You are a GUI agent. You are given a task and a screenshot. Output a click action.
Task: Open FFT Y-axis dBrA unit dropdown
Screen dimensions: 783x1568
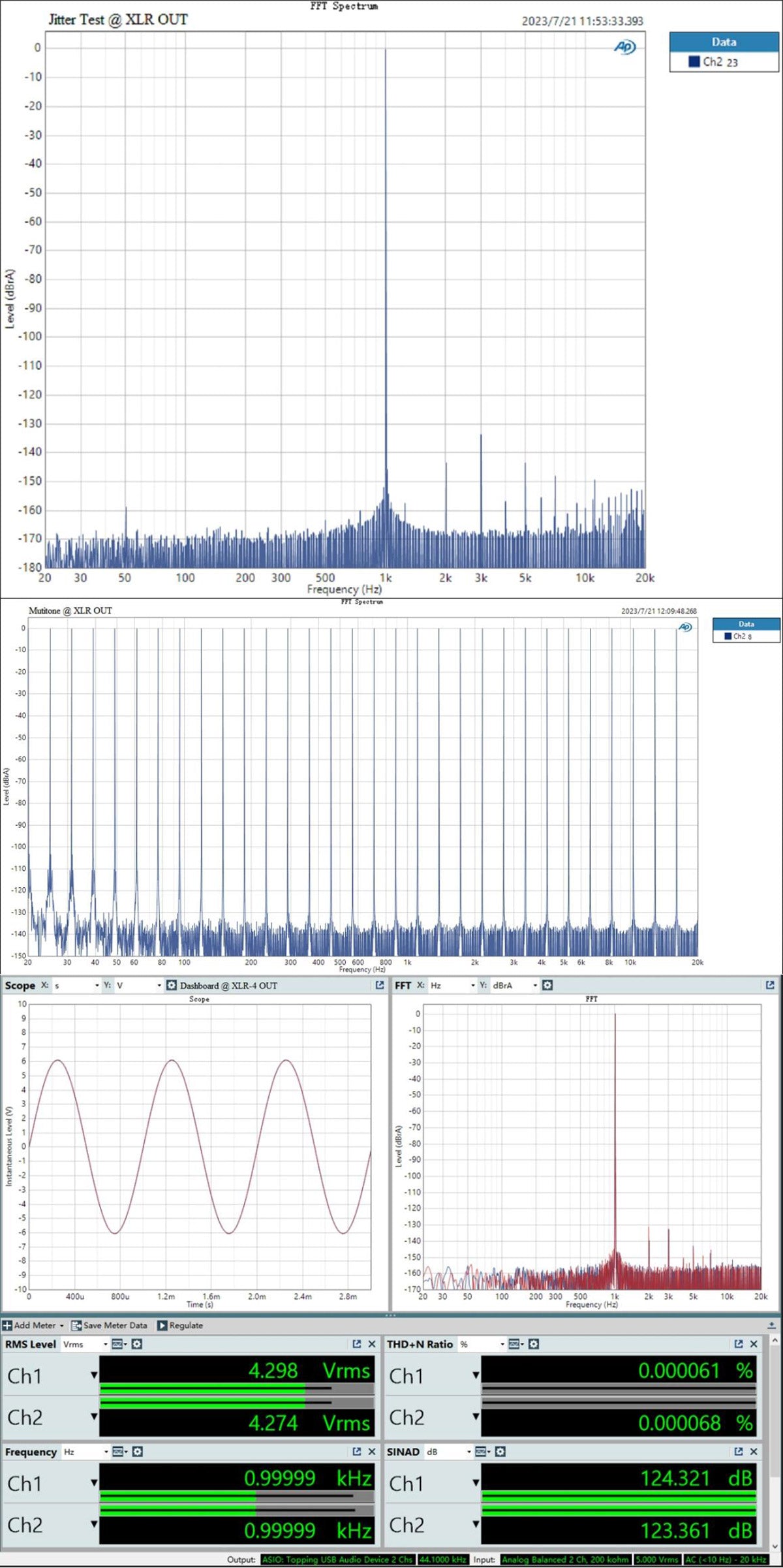[x=535, y=986]
